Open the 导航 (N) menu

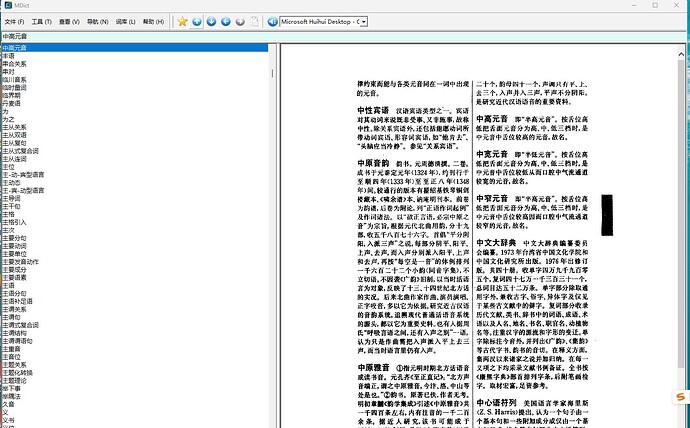[99, 21]
